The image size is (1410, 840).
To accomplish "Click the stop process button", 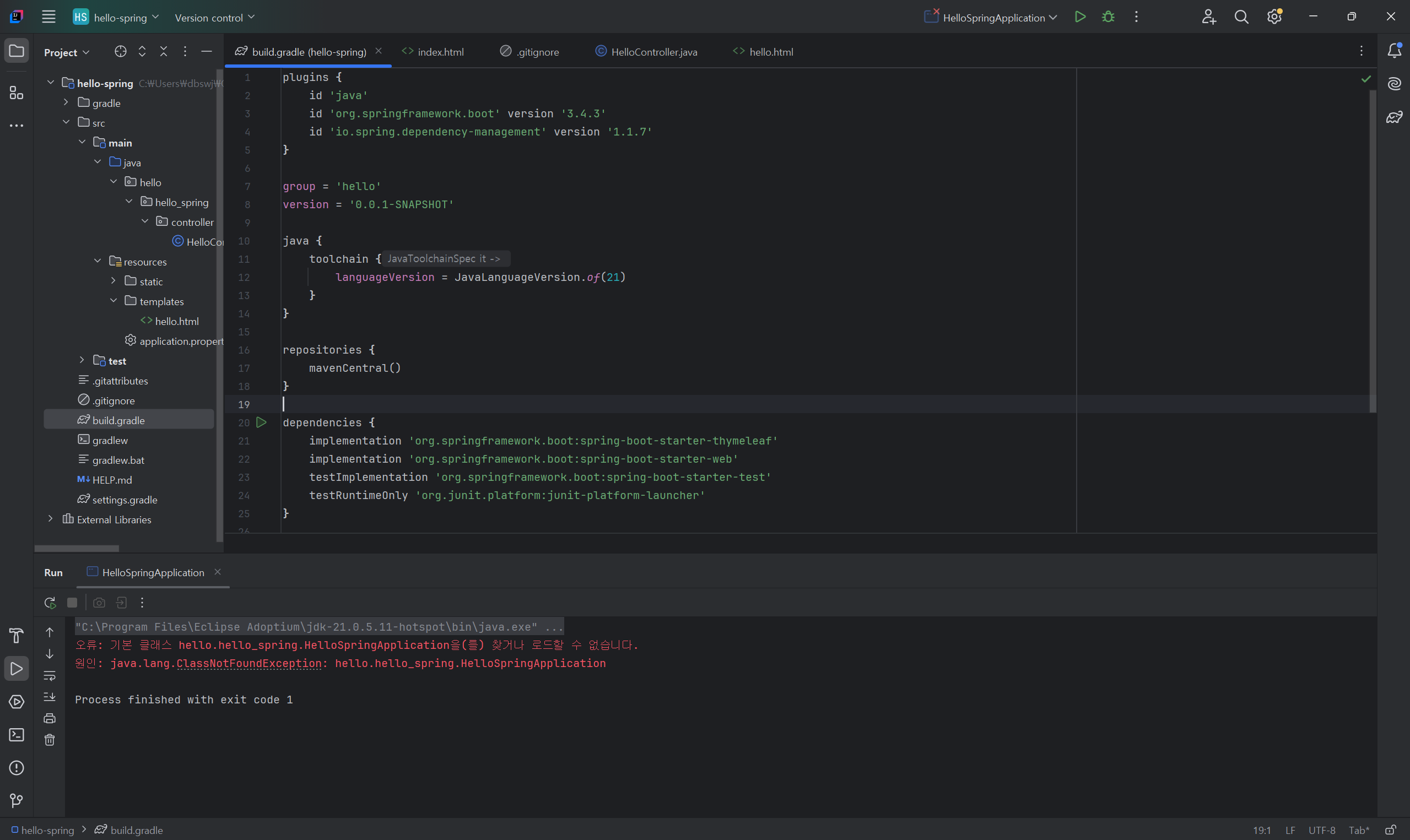I will [x=72, y=603].
